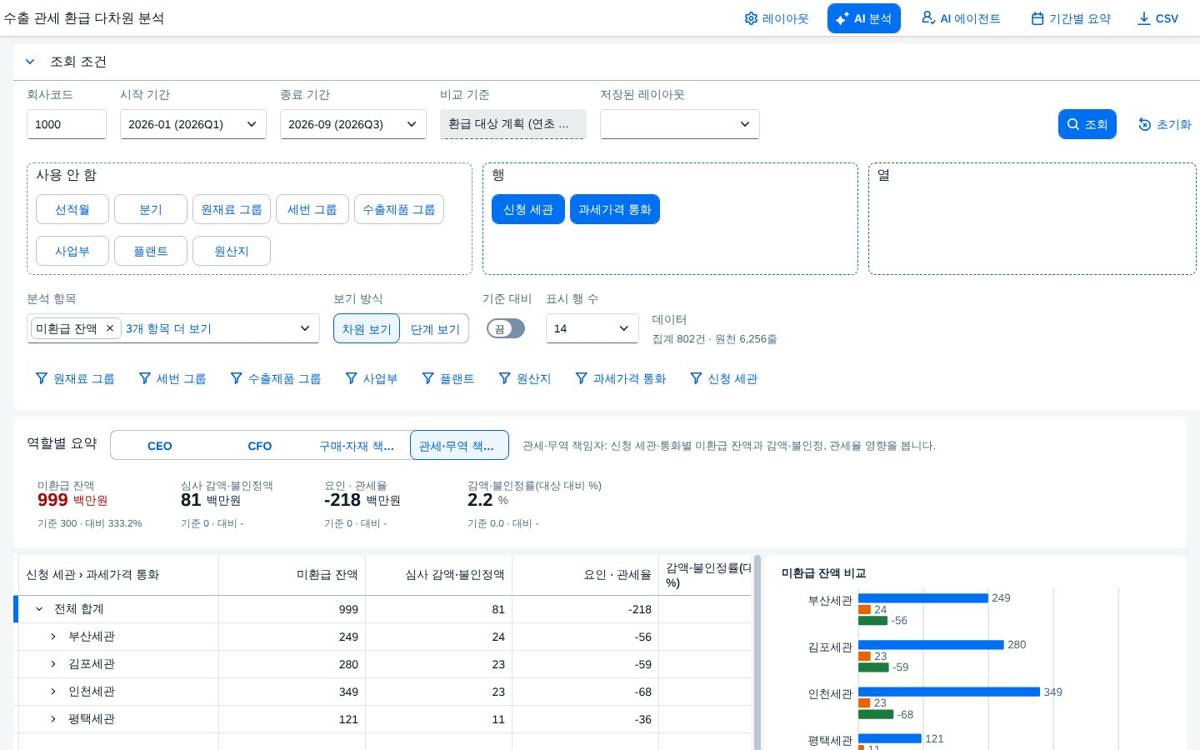Toggle the 기준 대비 switch

tap(506, 328)
